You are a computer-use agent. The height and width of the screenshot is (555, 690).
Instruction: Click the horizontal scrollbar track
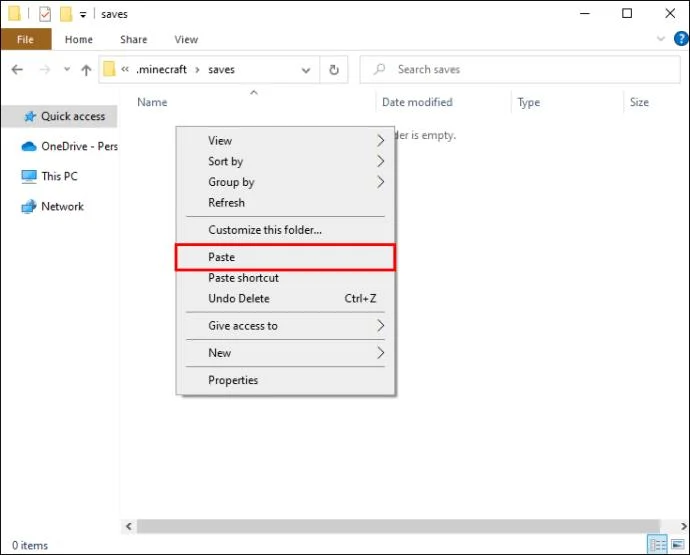(398, 526)
